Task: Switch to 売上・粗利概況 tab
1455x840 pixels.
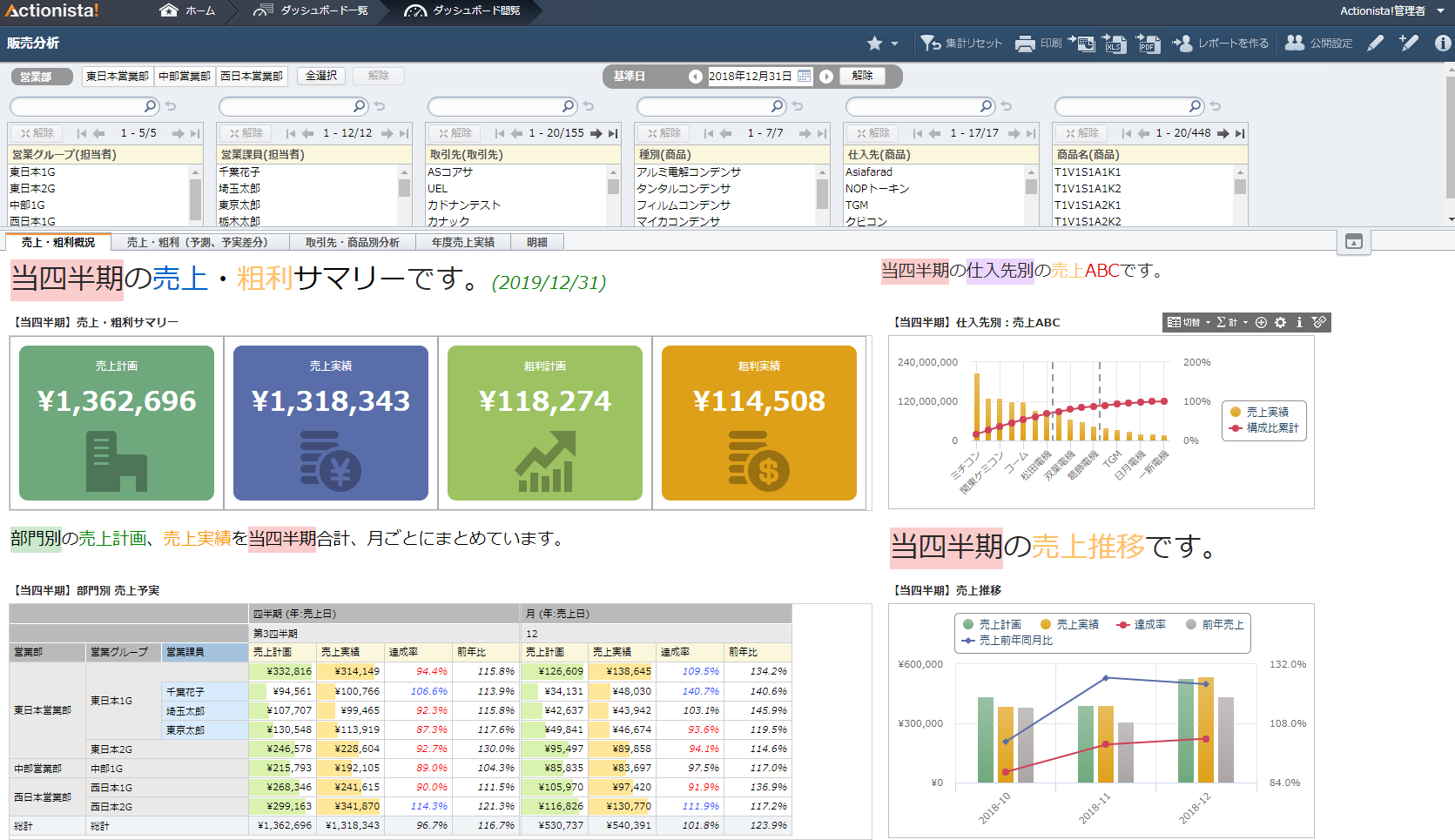Action: tap(57, 242)
